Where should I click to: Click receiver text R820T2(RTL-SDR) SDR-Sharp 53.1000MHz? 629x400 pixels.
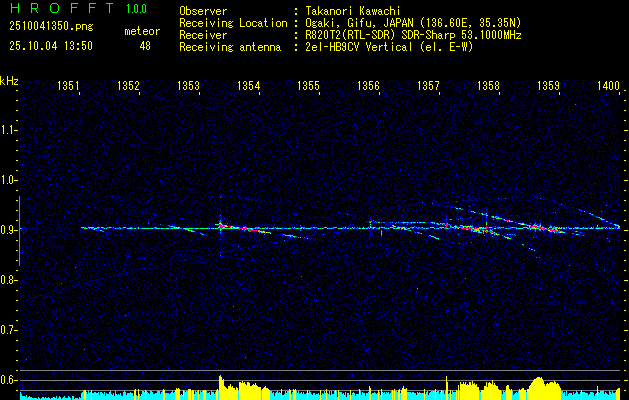pyautogui.click(x=413, y=35)
